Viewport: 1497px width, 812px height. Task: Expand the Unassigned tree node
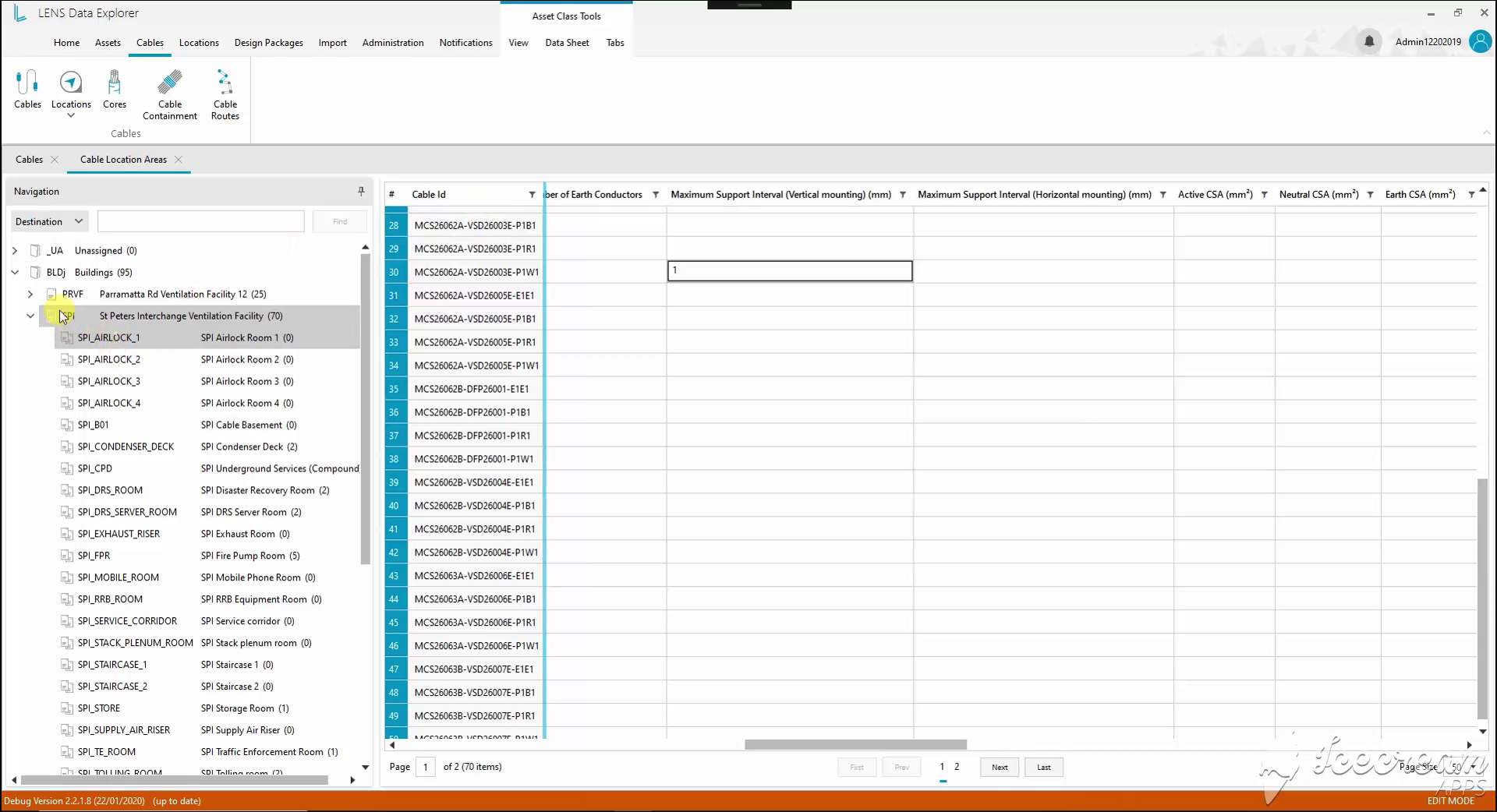pyautogui.click(x=15, y=250)
